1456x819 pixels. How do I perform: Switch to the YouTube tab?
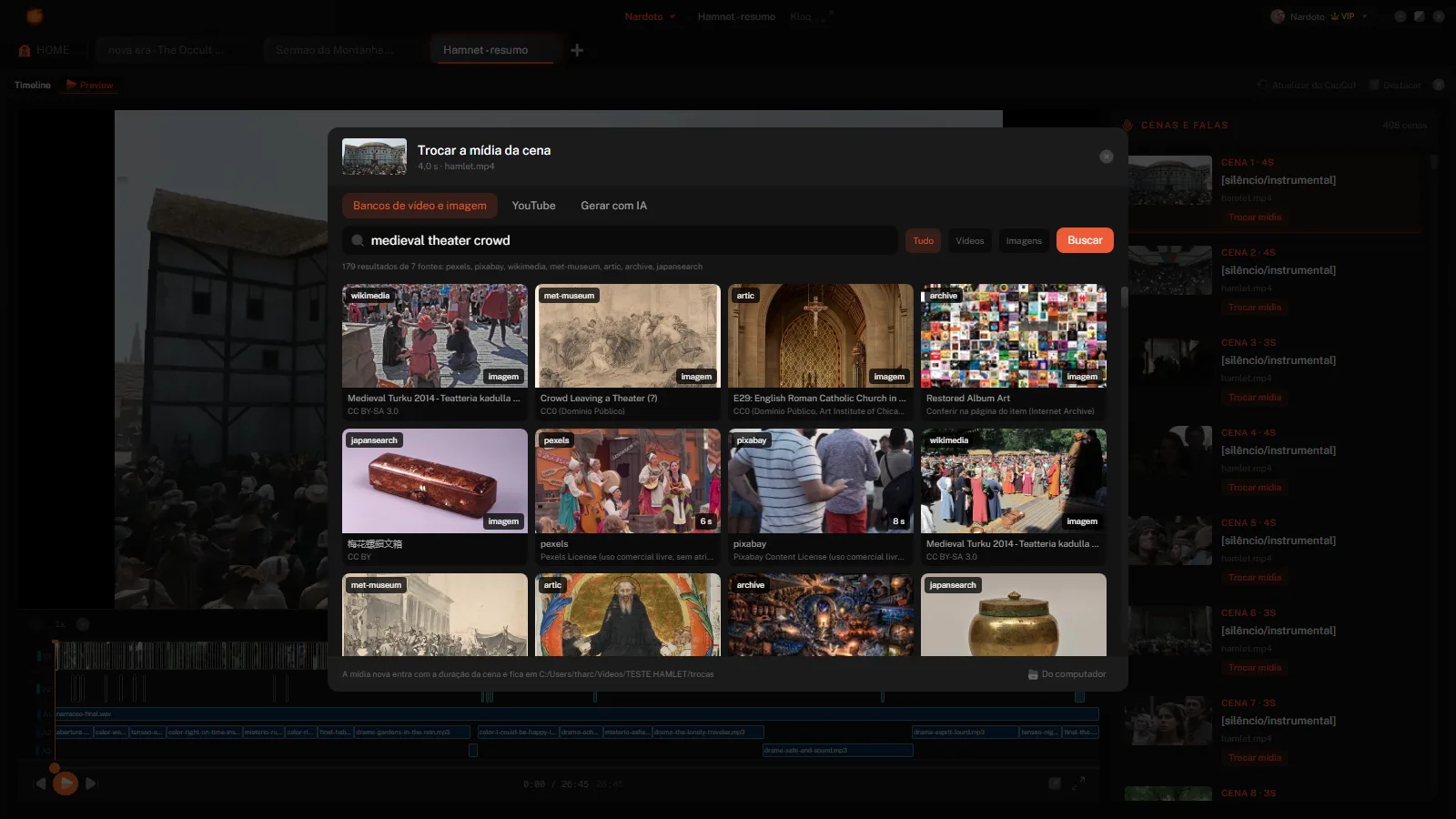(x=533, y=206)
